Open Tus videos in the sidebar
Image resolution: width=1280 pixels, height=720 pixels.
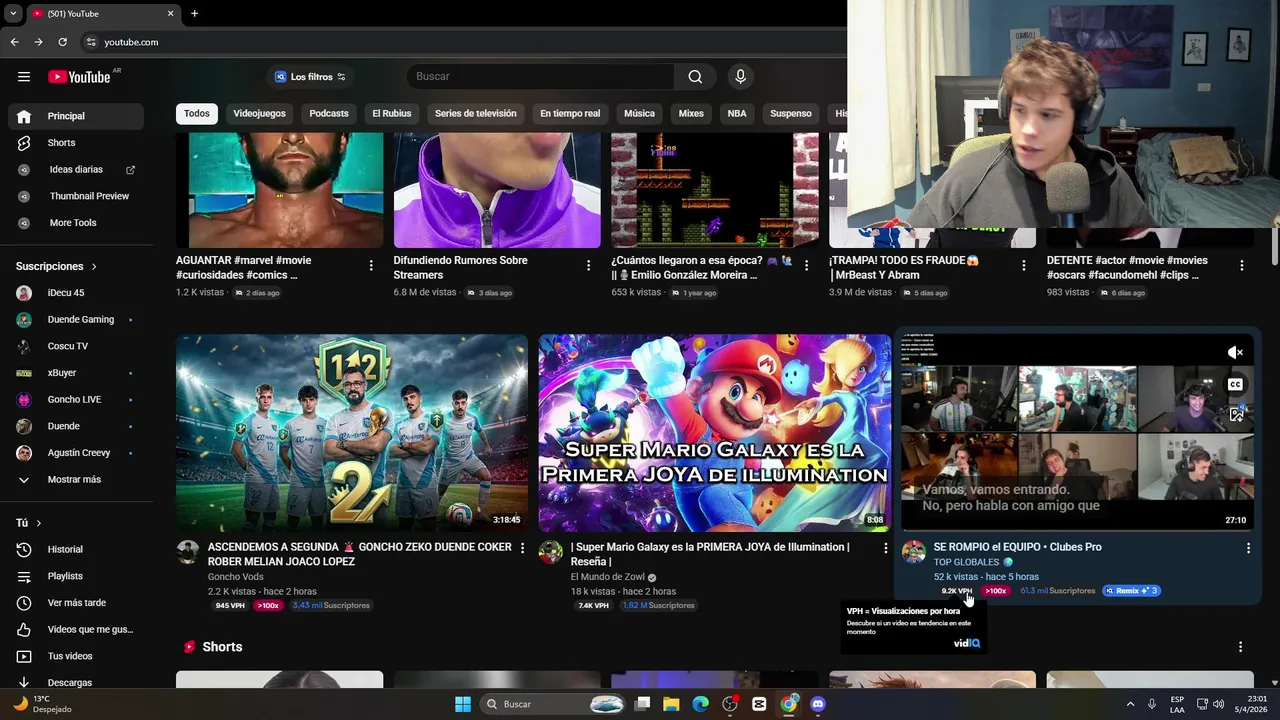pos(76,656)
